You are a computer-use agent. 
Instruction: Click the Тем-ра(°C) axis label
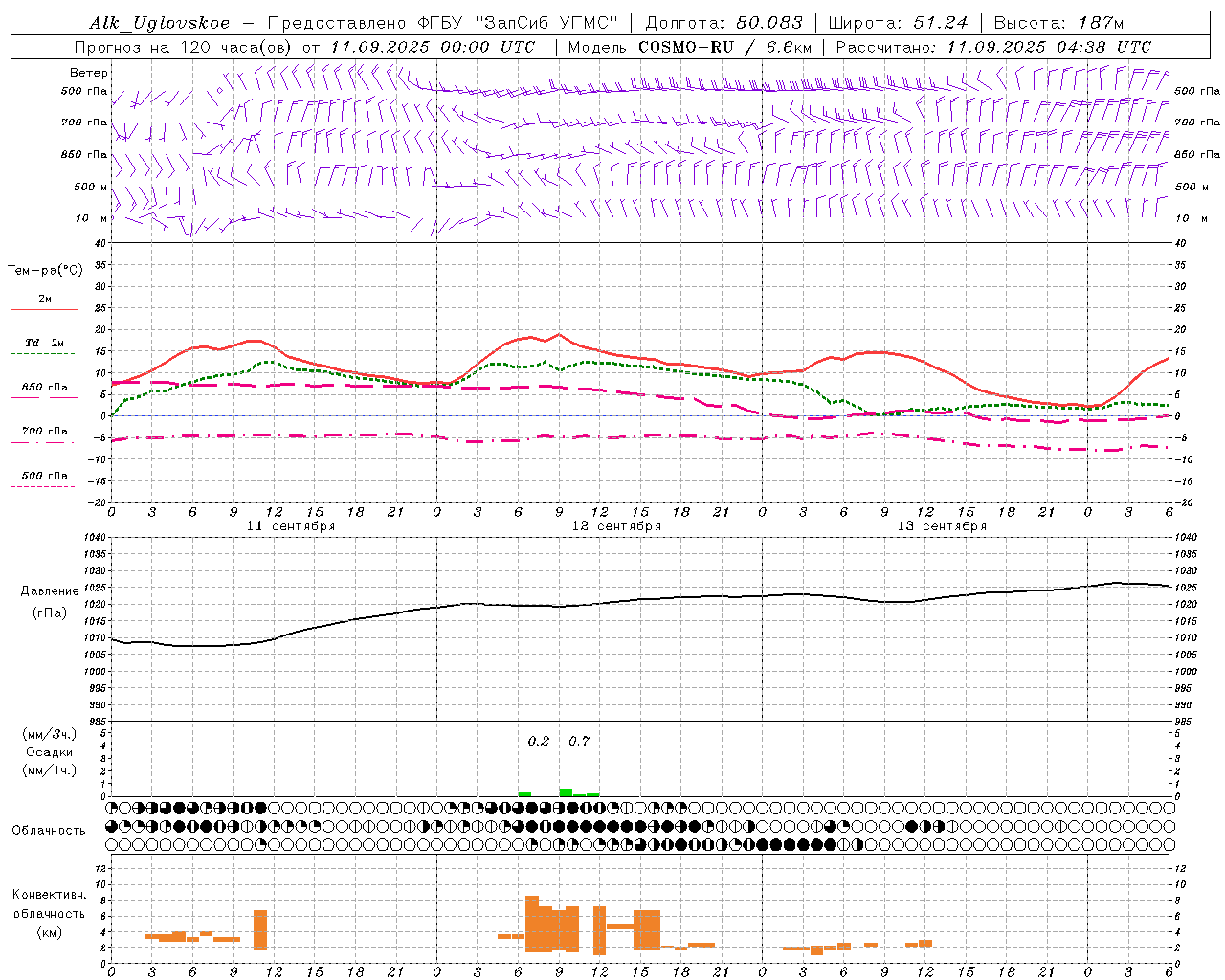coord(45,271)
